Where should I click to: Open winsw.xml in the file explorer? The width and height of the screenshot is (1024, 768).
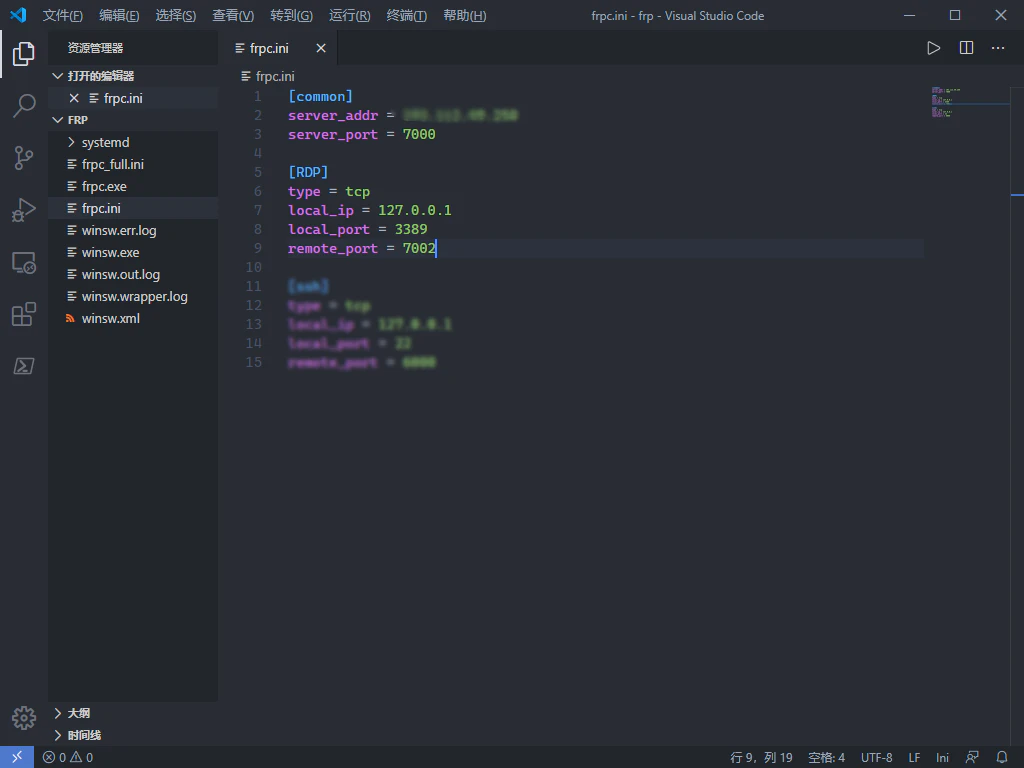(110, 318)
